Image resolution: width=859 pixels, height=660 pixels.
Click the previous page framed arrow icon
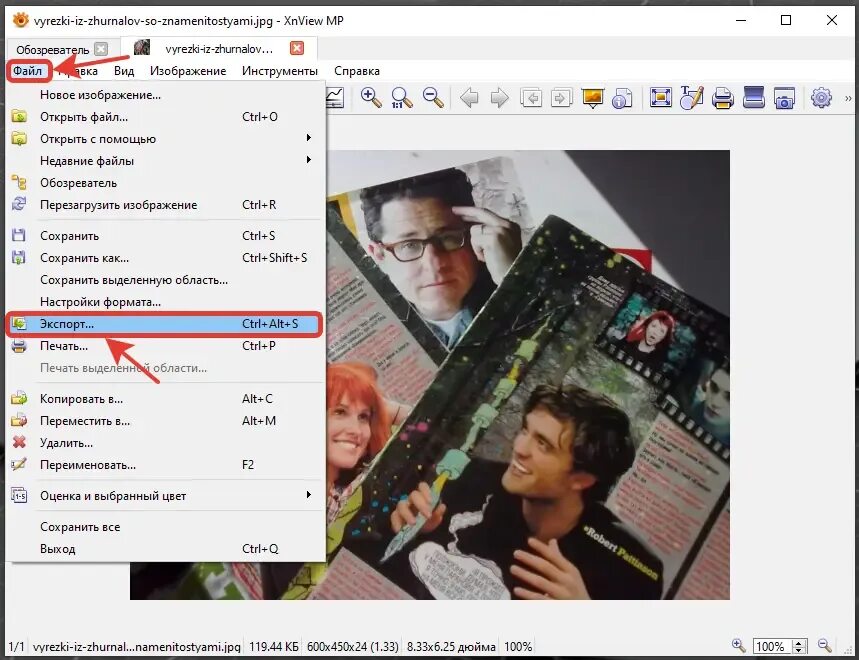[531, 98]
